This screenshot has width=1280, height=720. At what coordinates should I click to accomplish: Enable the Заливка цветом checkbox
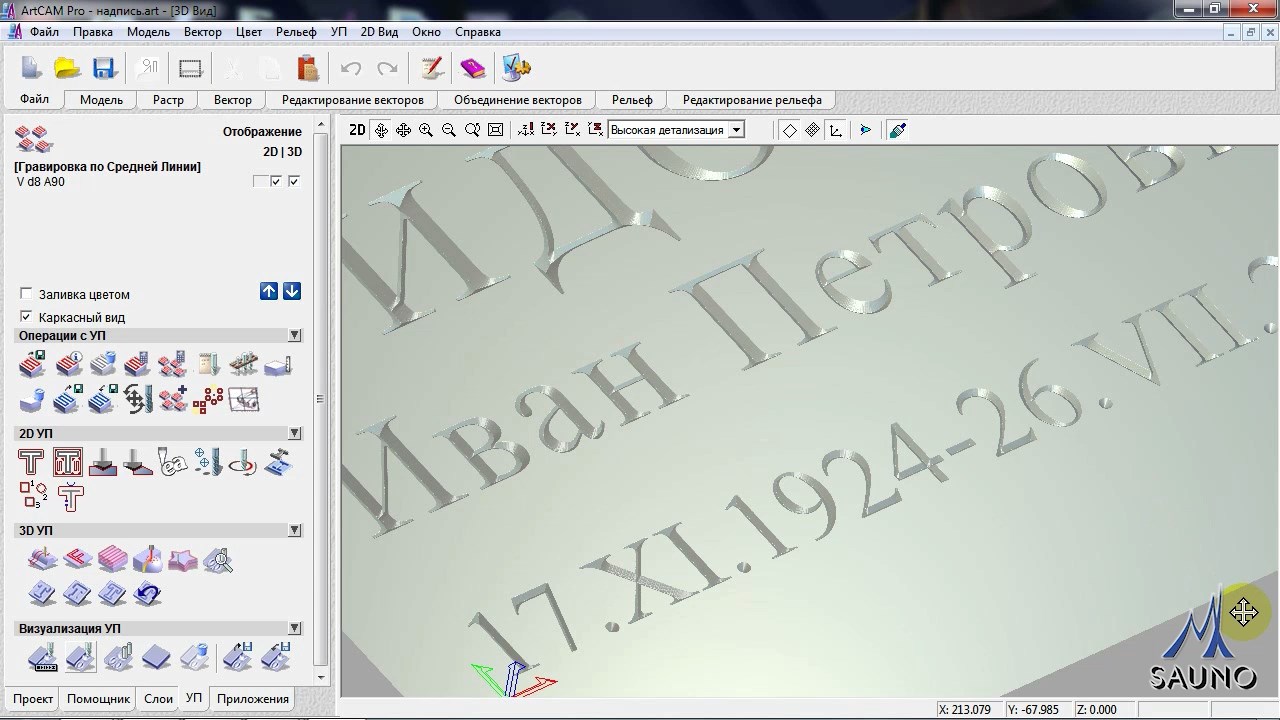coord(27,294)
